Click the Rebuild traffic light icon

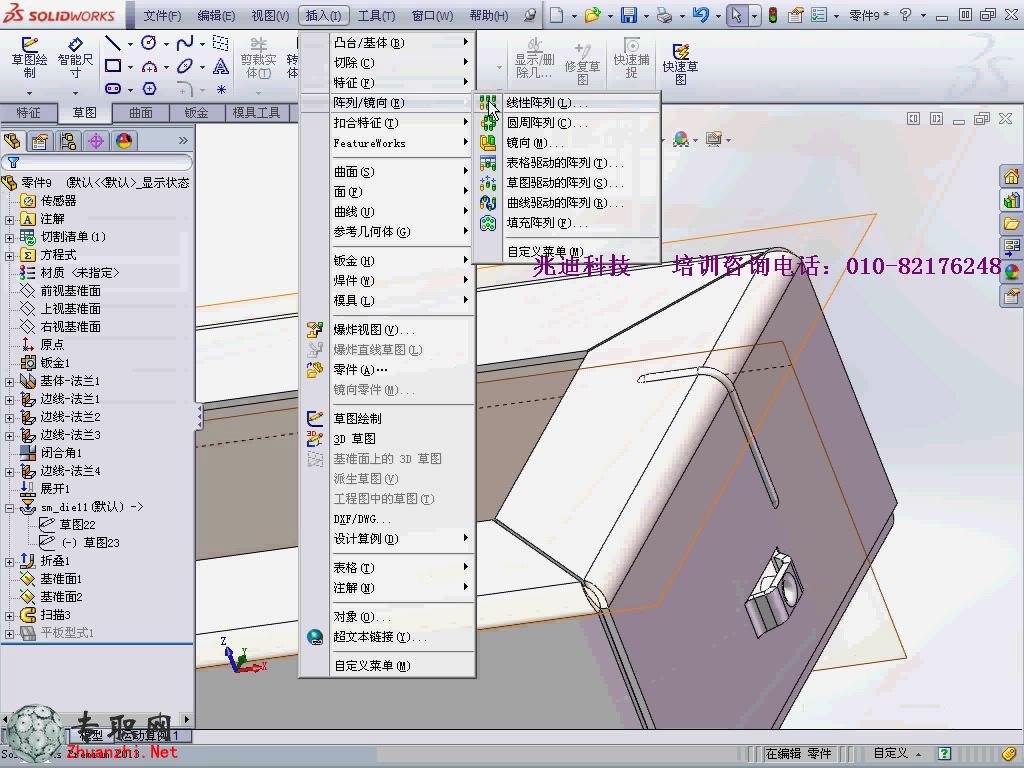773,15
